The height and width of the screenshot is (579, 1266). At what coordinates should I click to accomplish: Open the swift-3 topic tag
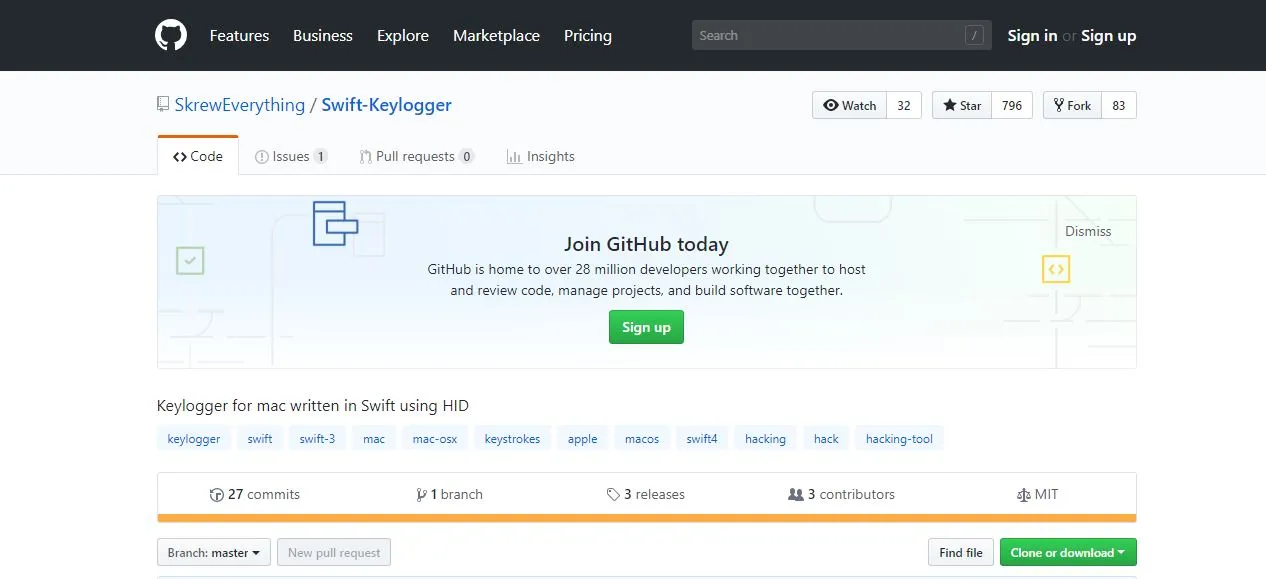point(317,438)
